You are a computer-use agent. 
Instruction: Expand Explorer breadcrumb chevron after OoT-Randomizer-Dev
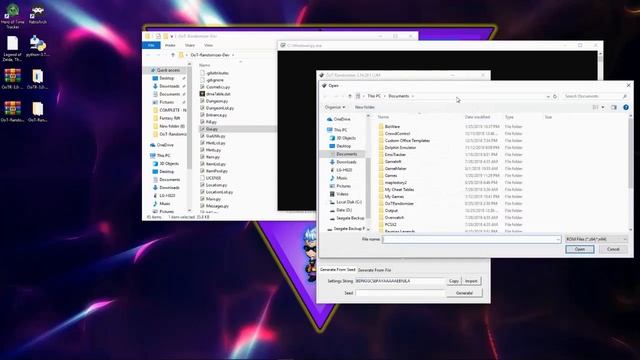(x=233, y=55)
